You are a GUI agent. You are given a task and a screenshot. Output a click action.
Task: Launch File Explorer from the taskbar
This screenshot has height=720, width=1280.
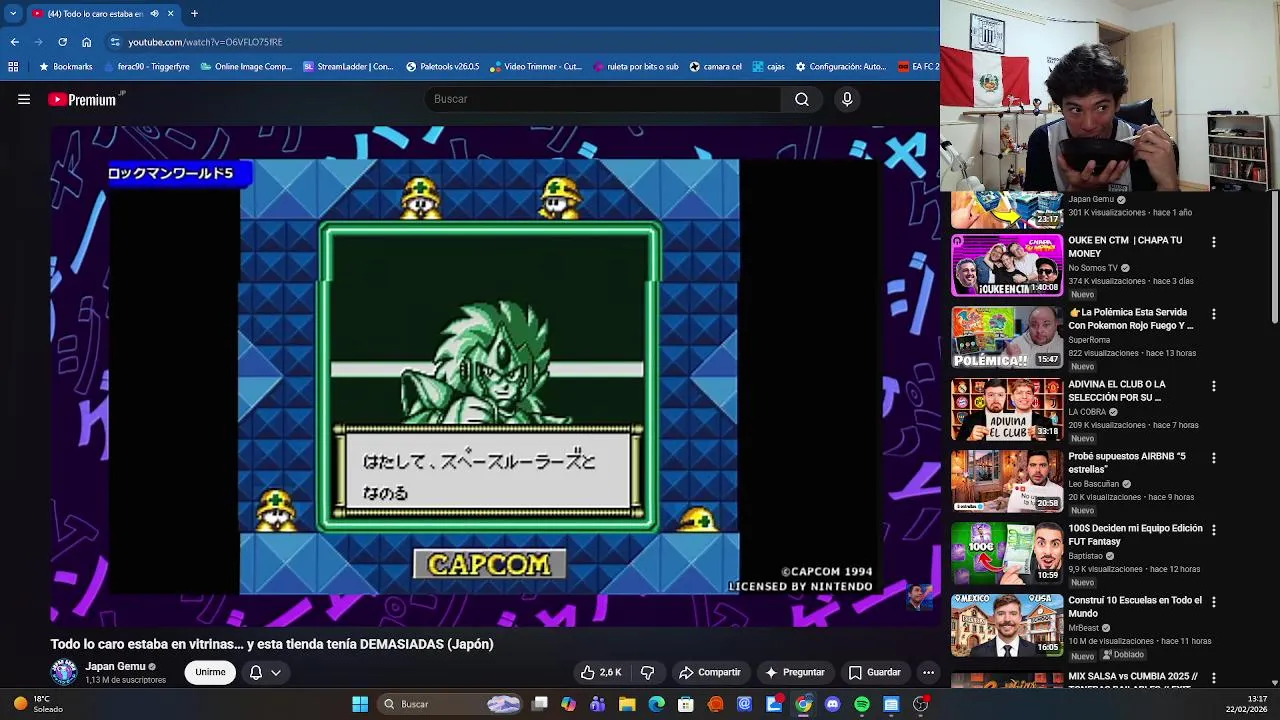pos(627,704)
